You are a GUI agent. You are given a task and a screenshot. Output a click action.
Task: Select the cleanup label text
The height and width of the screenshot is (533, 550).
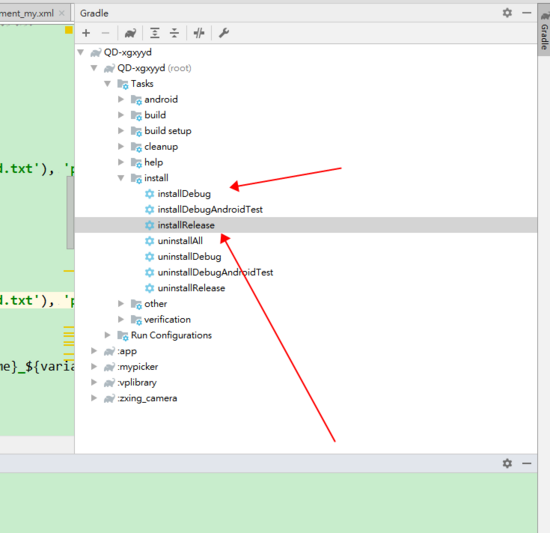pyautogui.click(x=161, y=147)
